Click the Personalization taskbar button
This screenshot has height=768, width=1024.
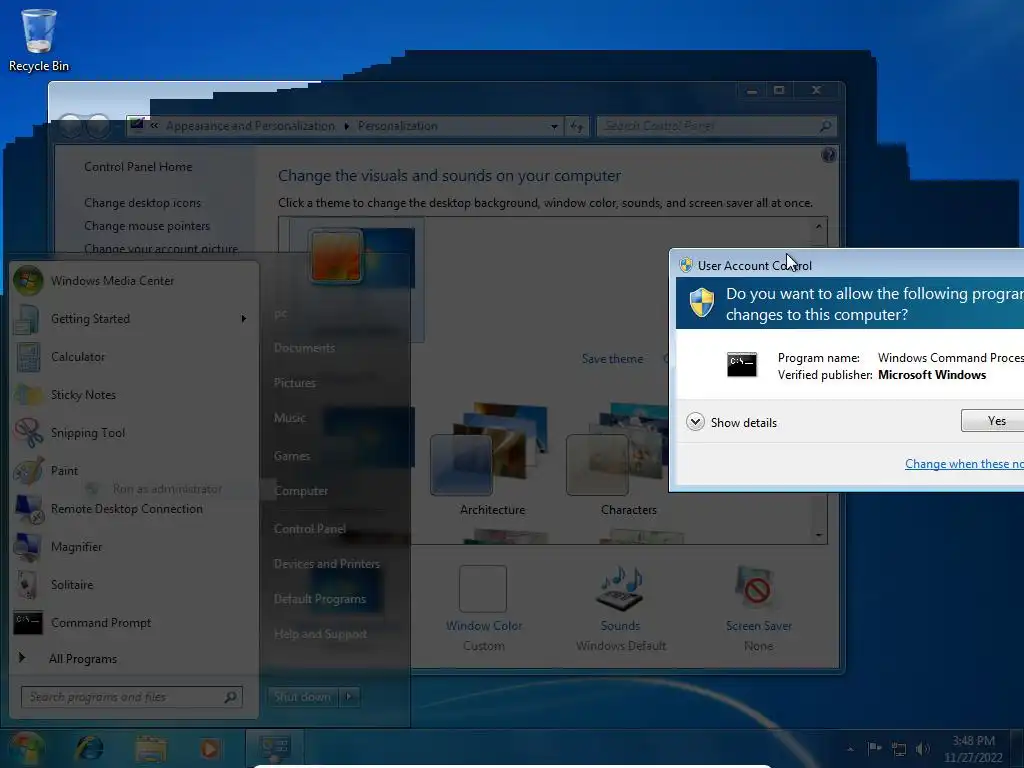click(274, 748)
